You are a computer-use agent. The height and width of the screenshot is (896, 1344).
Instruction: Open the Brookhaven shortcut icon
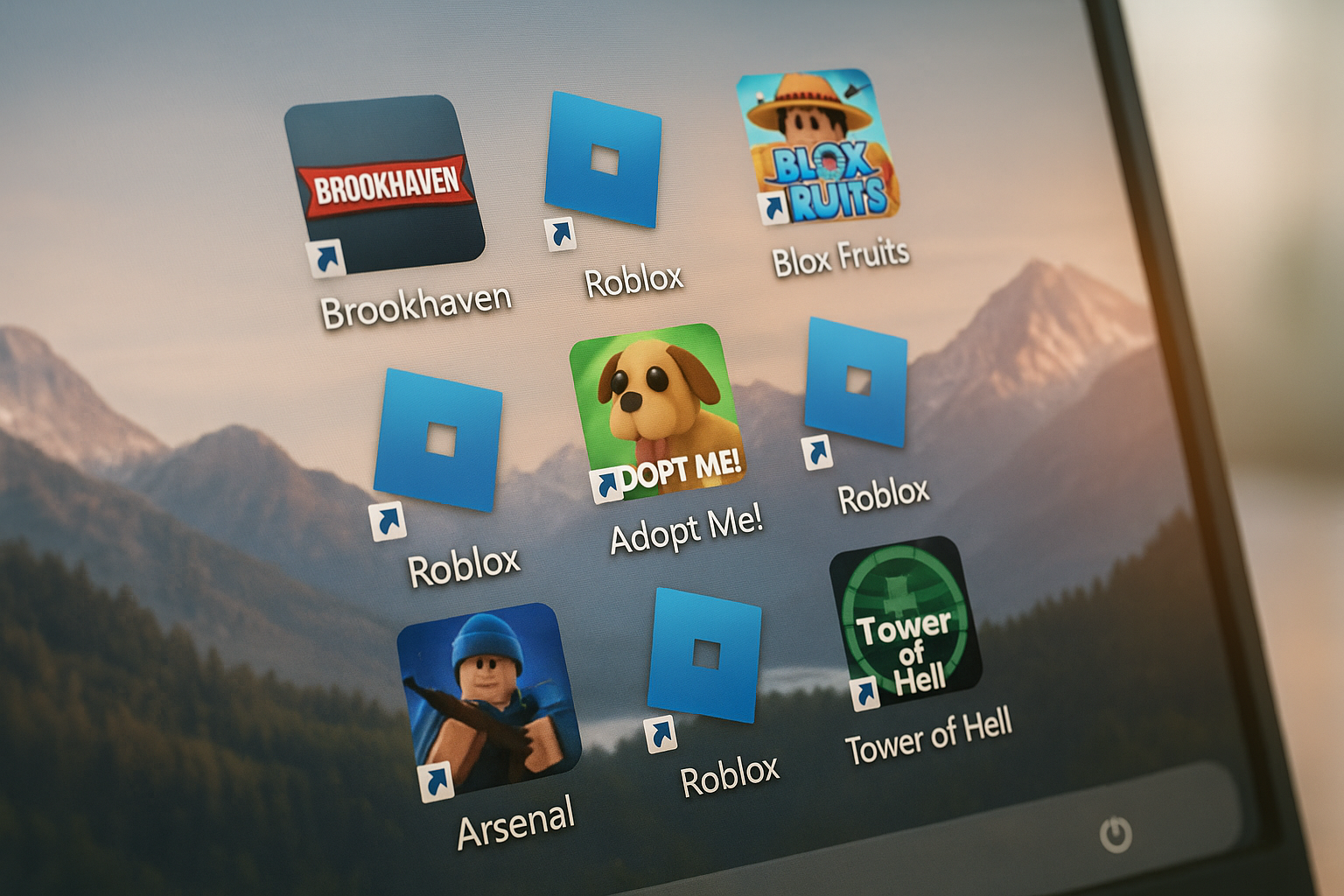coord(383,182)
